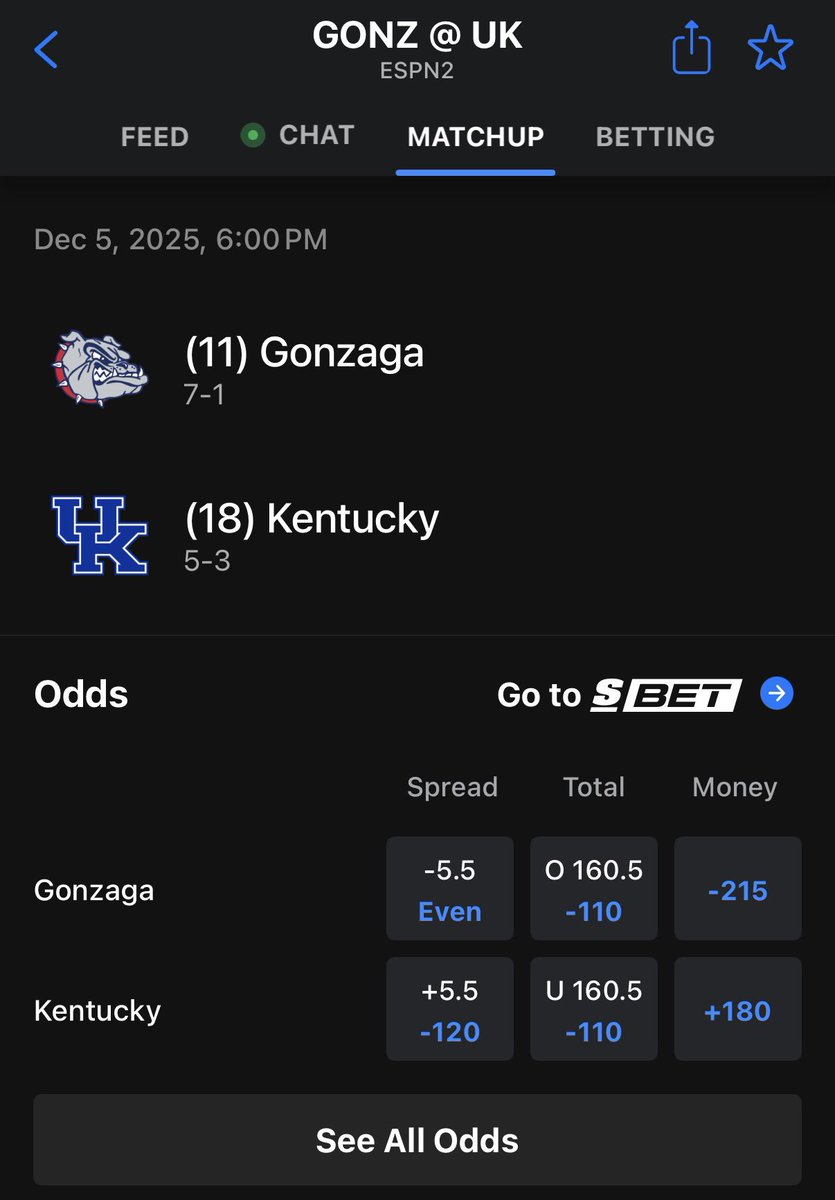This screenshot has height=1200, width=835.
Task: Tap the See All Odds button
Action: (x=417, y=1140)
